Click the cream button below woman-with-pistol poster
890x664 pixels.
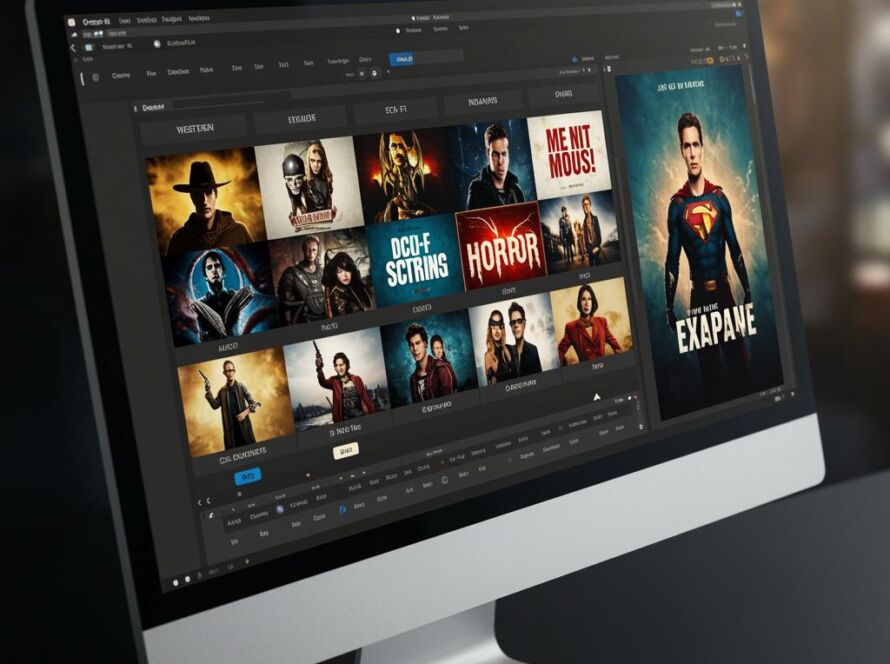point(345,451)
